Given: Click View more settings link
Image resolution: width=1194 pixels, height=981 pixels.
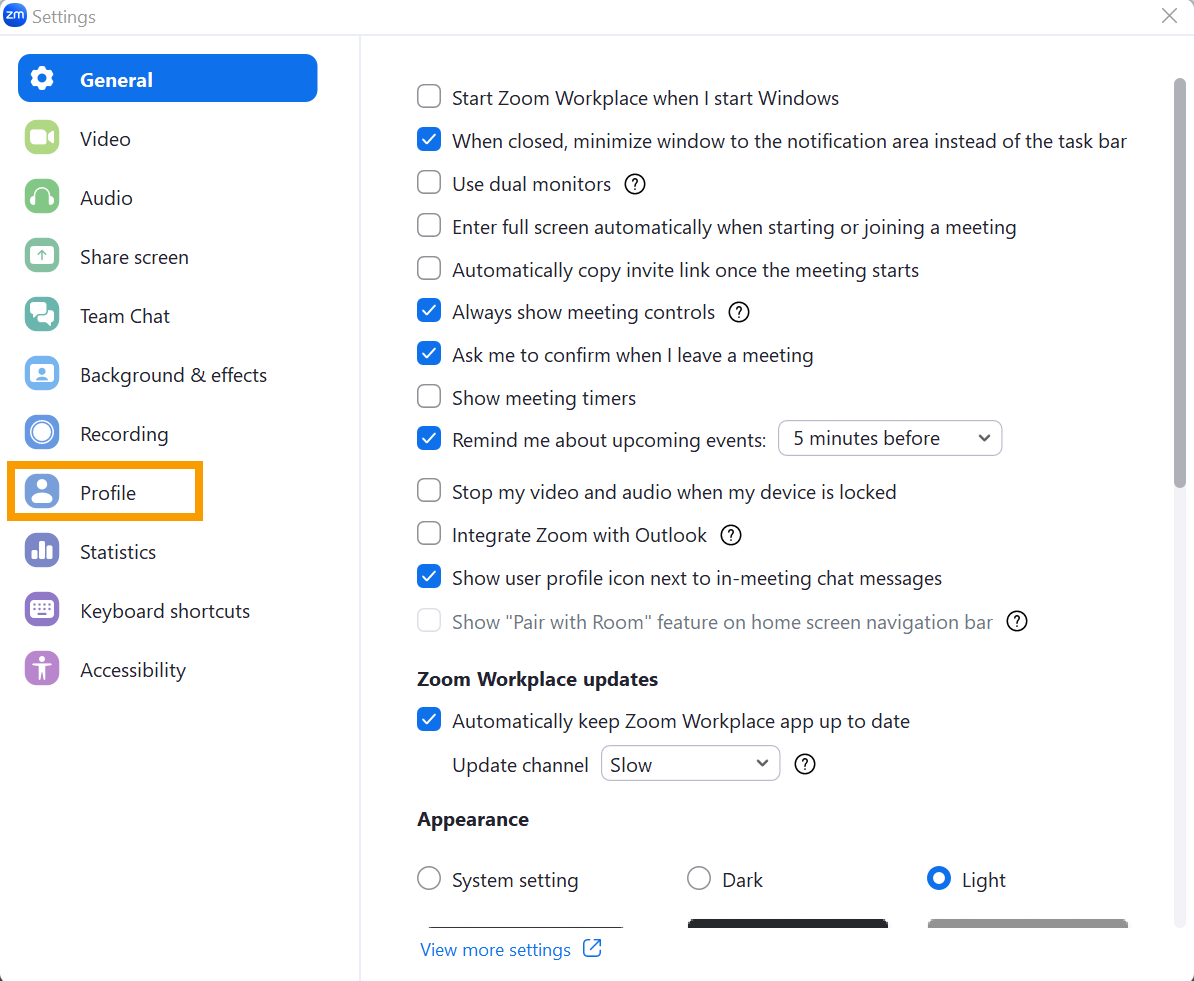Looking at the screenshot, I should (496, 950).
